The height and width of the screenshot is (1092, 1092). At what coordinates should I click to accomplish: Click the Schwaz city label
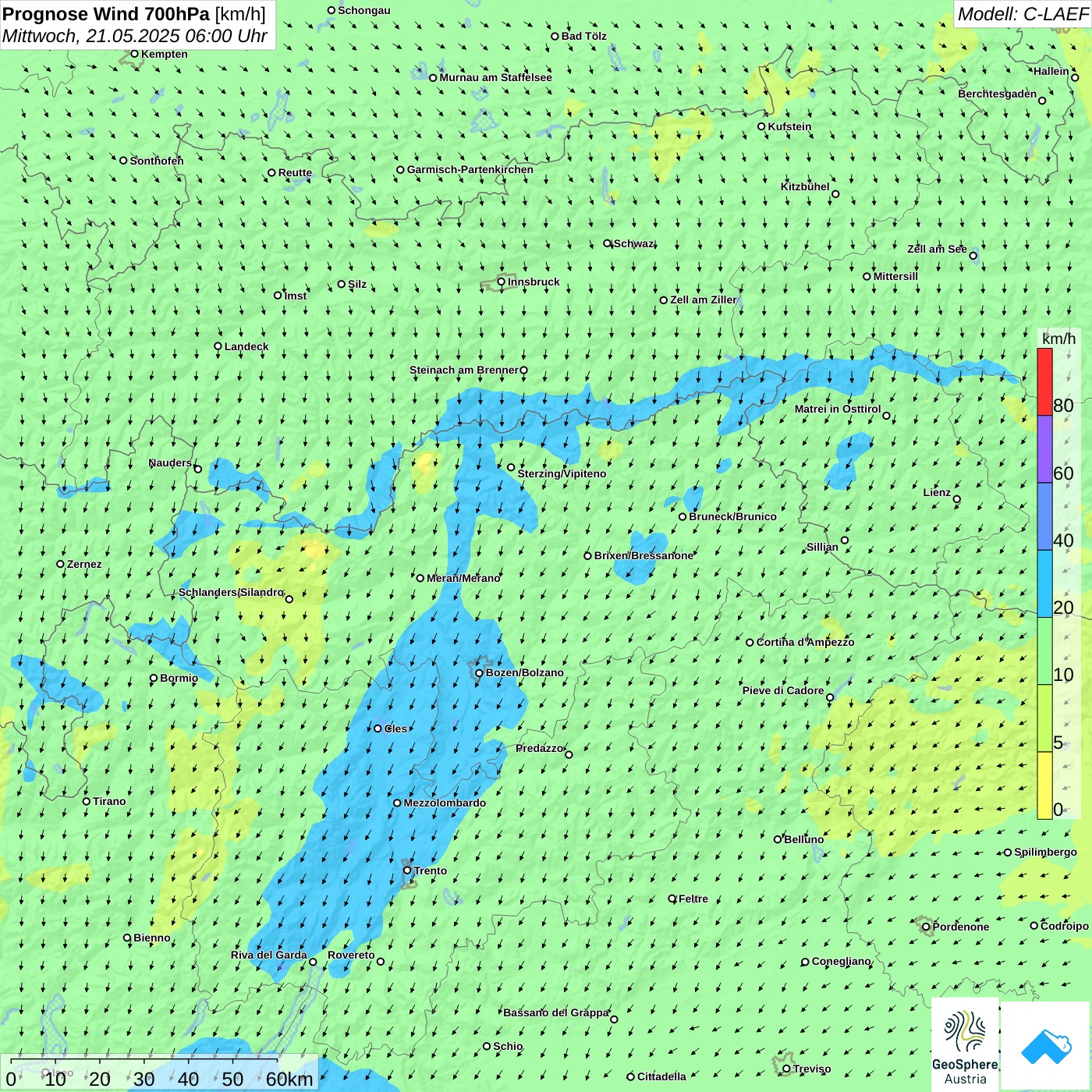pos(634,243)
